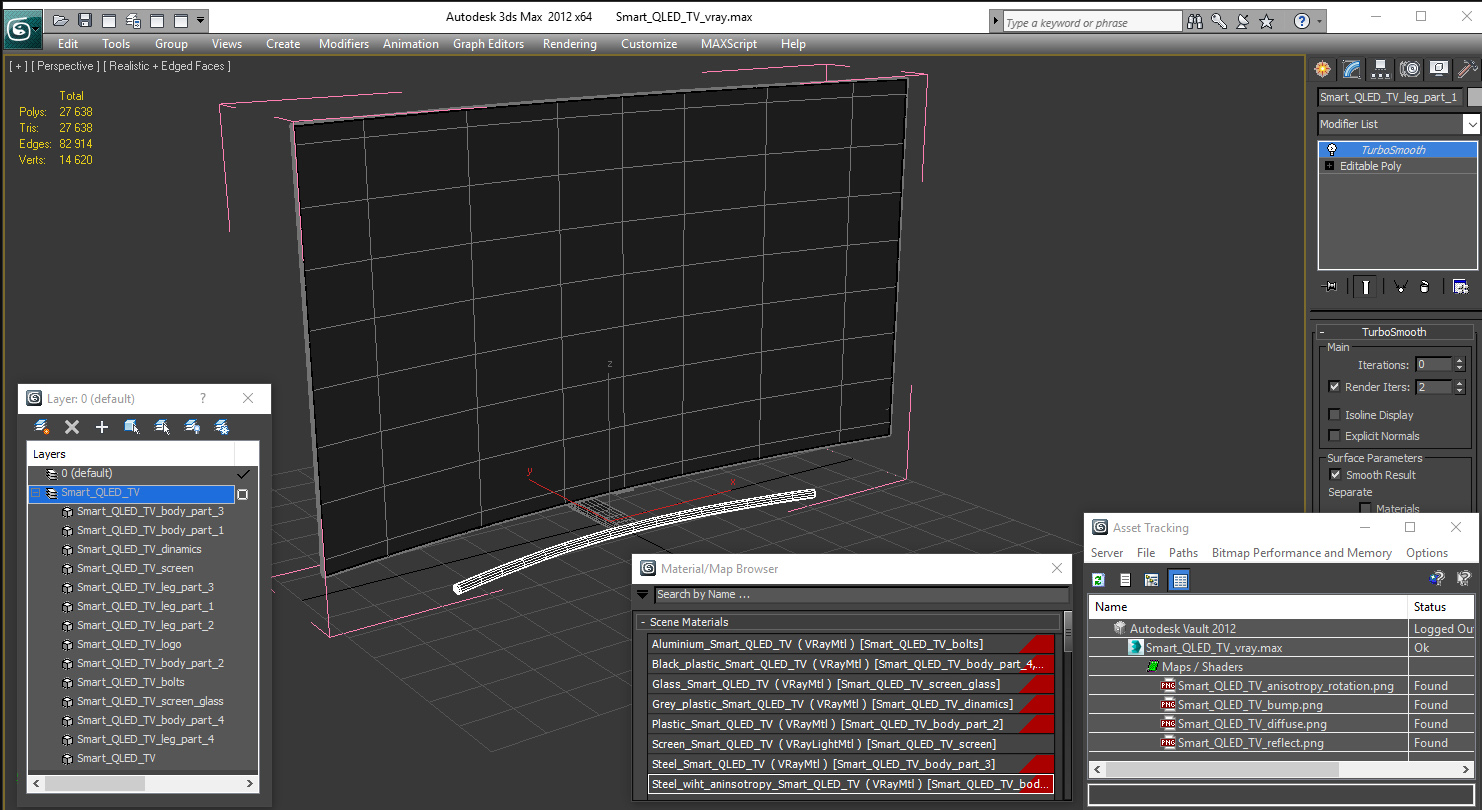The height and width of the screenshot is (810, 1482).
Task: Click the Save File floppy disk icon
Action: pyautogui.click(x=85, y=20)
